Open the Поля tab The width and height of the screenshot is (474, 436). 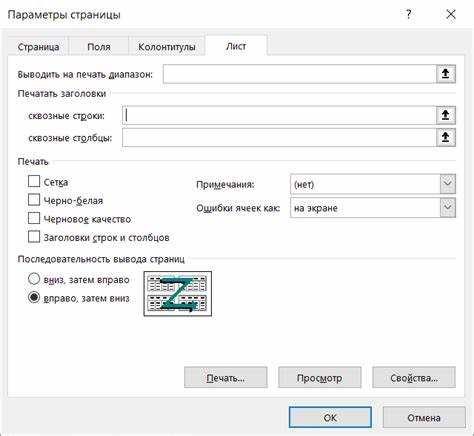[99, 47]
